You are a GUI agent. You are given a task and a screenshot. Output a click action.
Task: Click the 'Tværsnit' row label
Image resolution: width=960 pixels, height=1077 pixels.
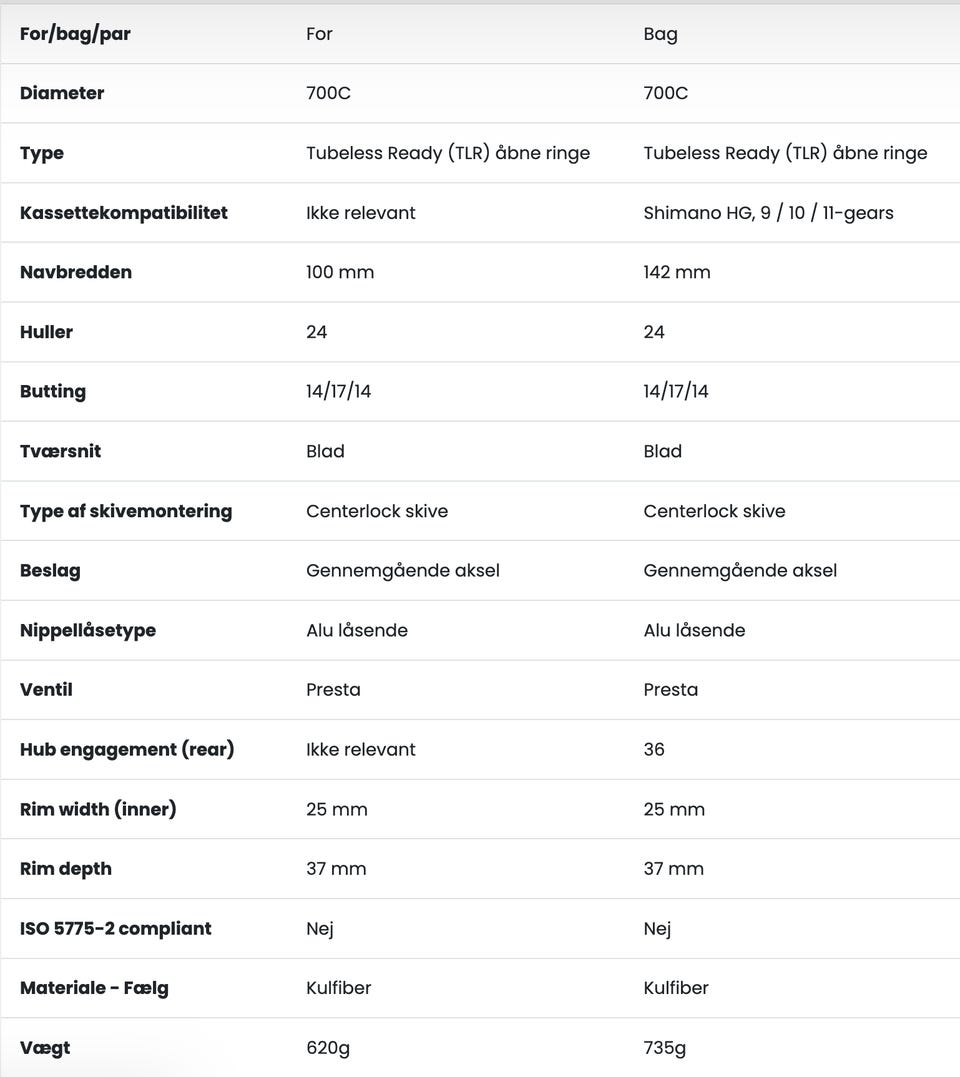(60, 451)
